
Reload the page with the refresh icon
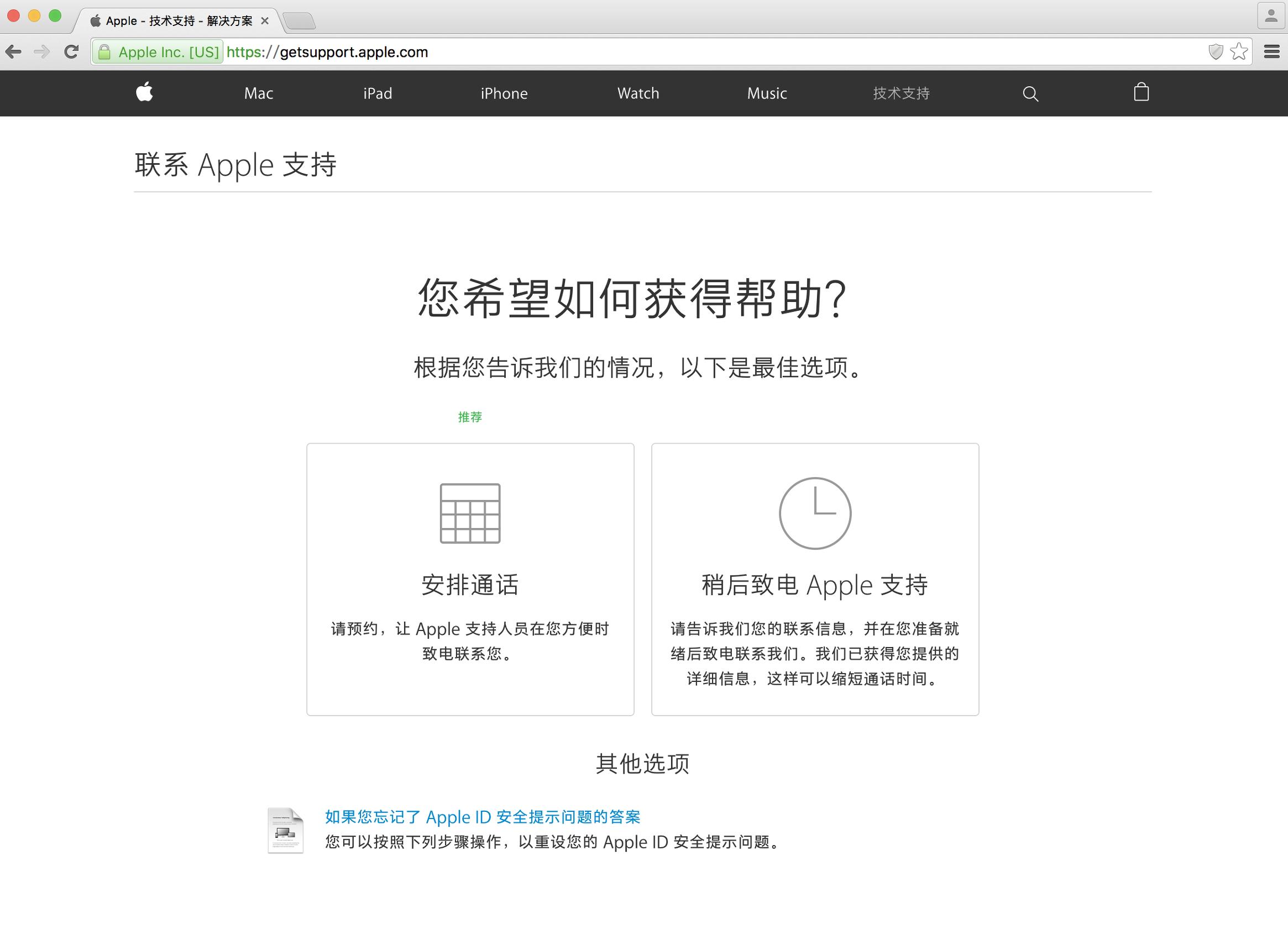pyautogui.click(x=70, y=51)
